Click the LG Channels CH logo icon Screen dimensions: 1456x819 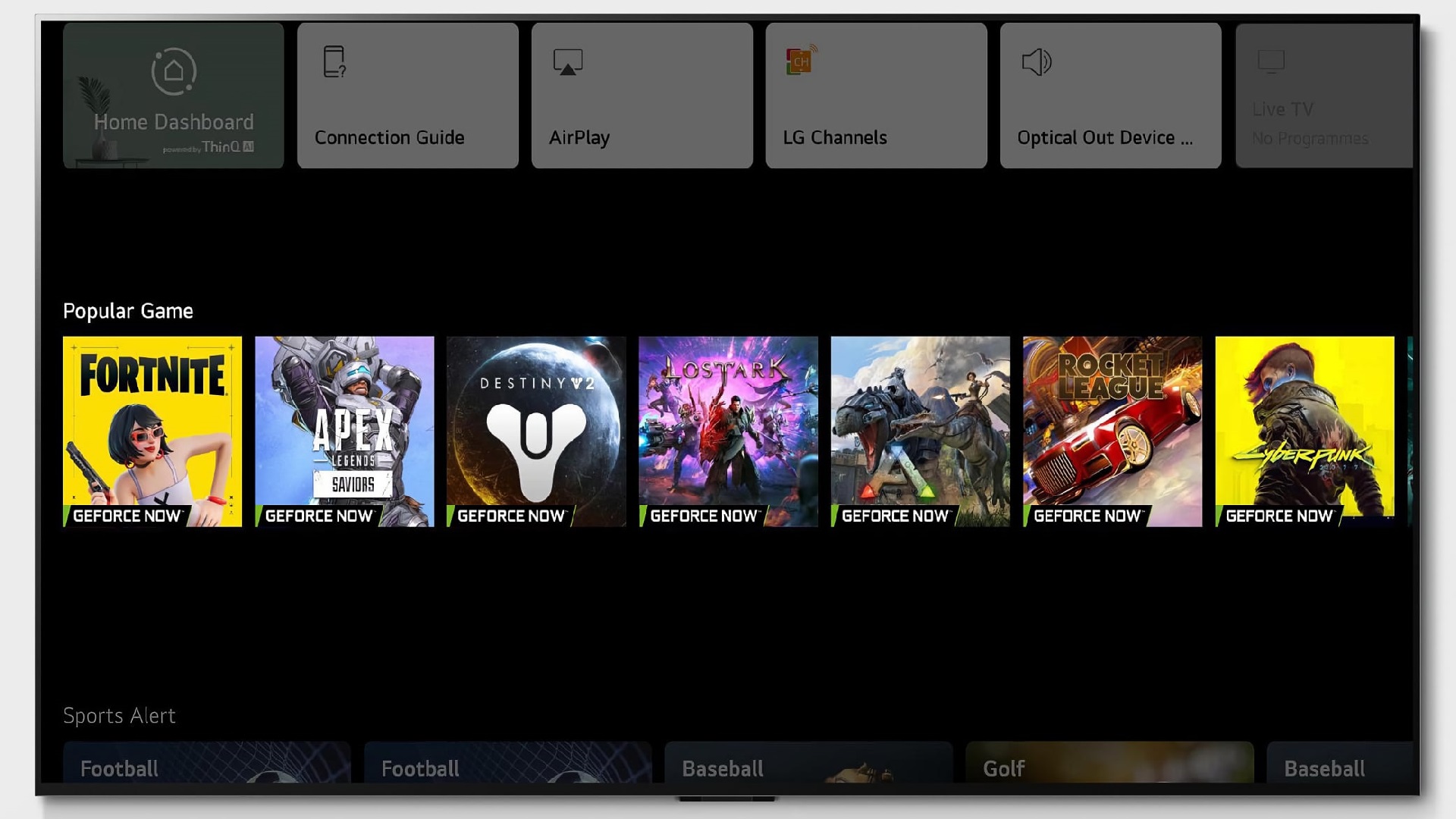(x=802, y=60)
